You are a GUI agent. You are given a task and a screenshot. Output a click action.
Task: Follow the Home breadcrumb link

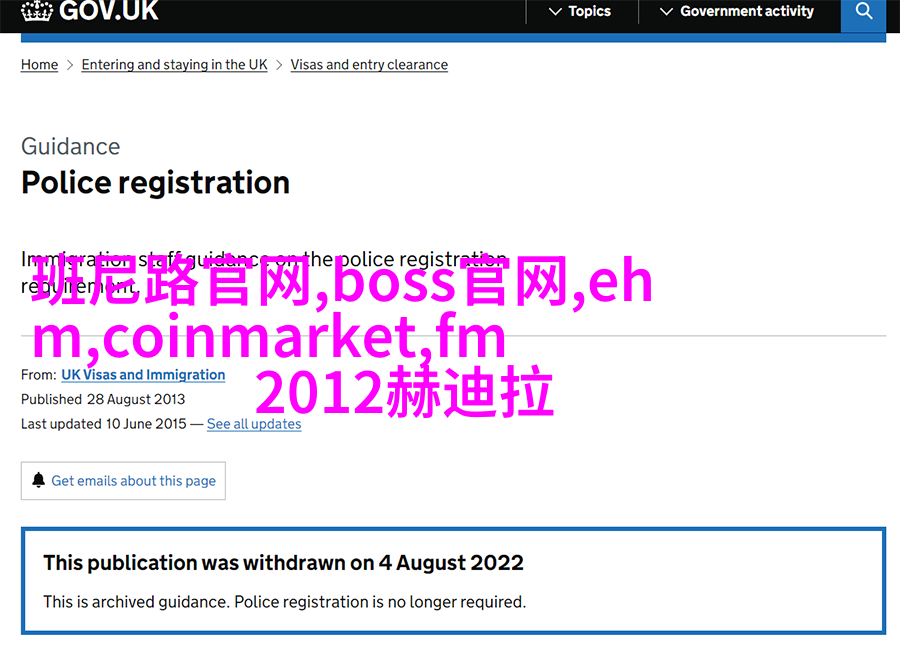pyautogui.click(x=40, y=65)
